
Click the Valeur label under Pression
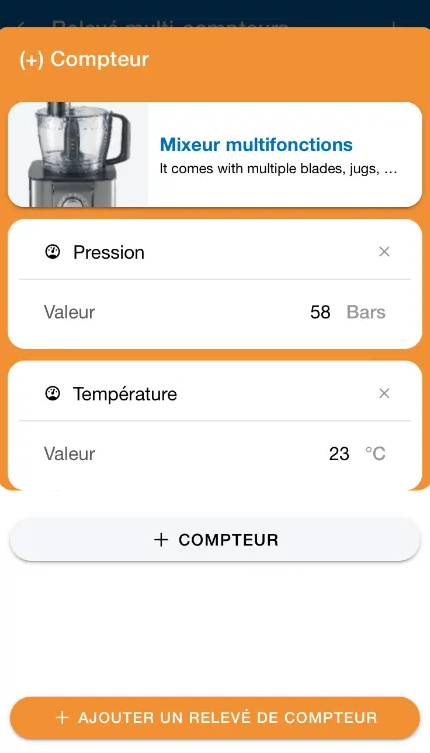coord(70,312)
